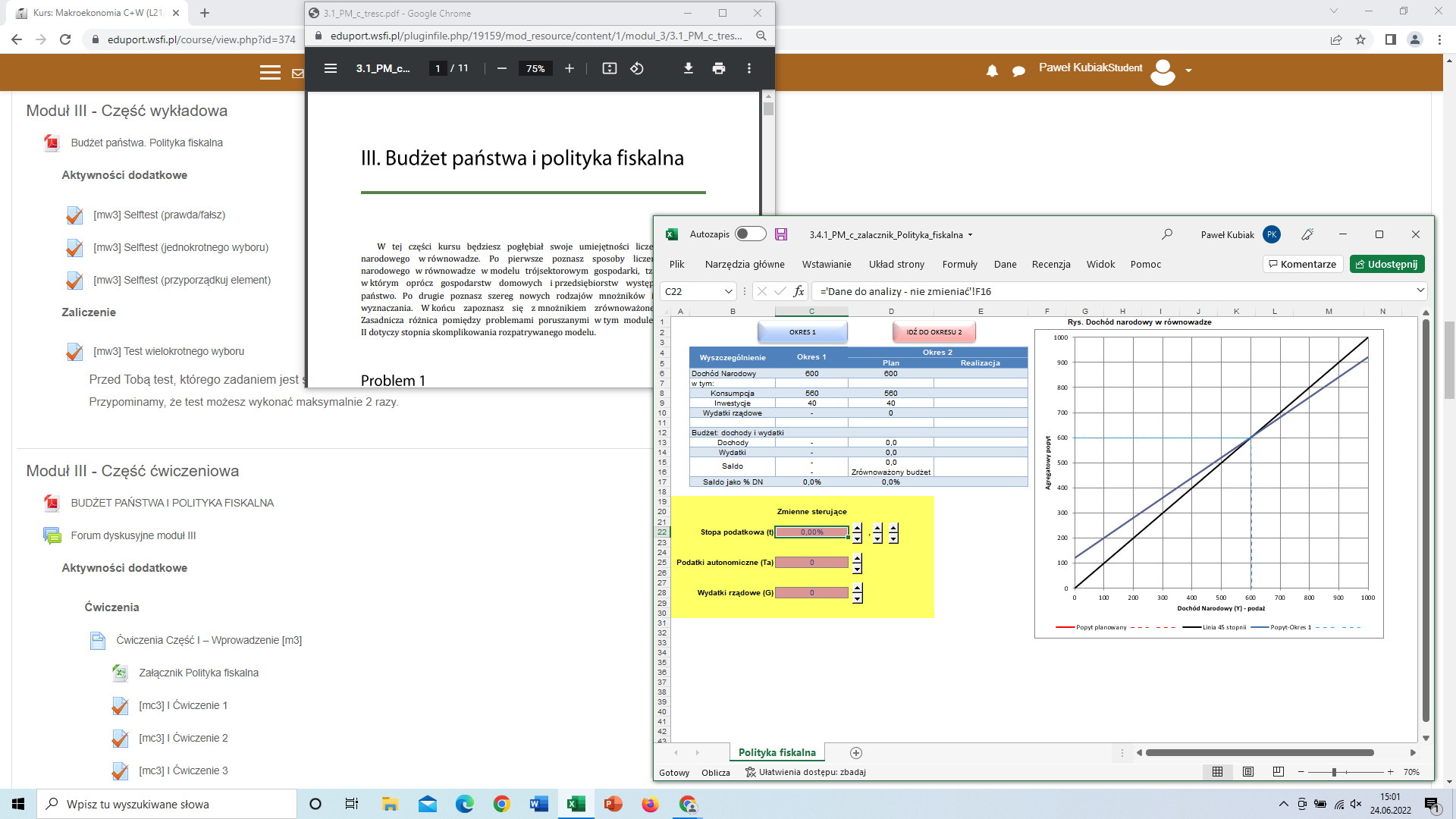Click the PDF download icon
This screenshot has height=819, width=1456.
(688, 68)
